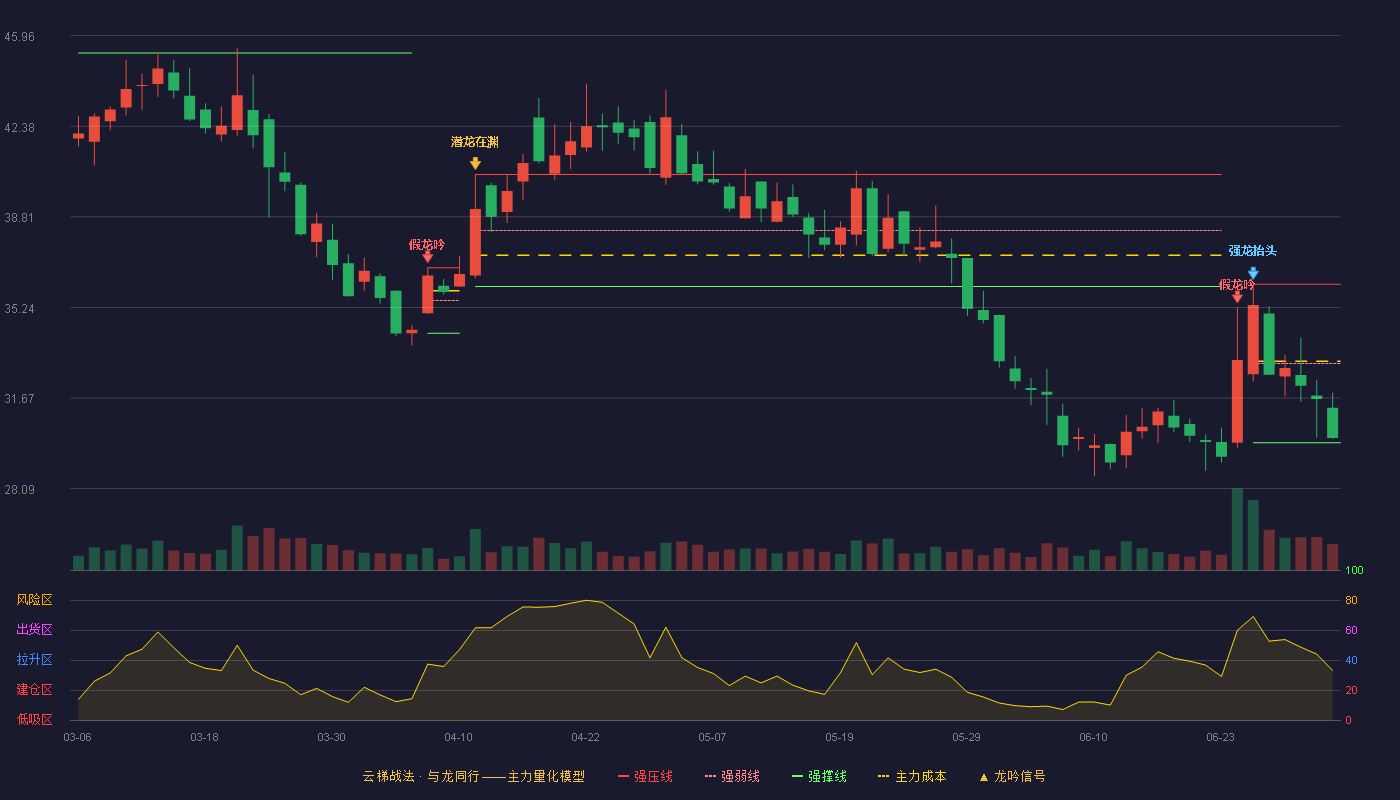Click the 38.81 price axis label
This screenshot has width=1400, height=800.
coord(19,217)
